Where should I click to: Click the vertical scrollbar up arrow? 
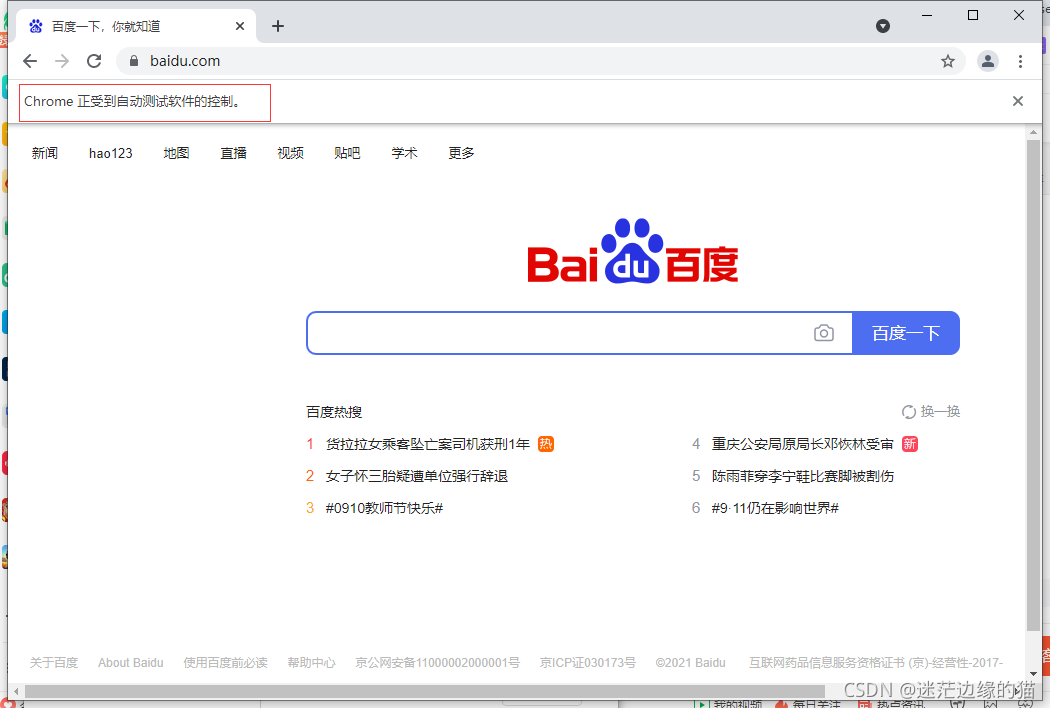(1033, 132)
